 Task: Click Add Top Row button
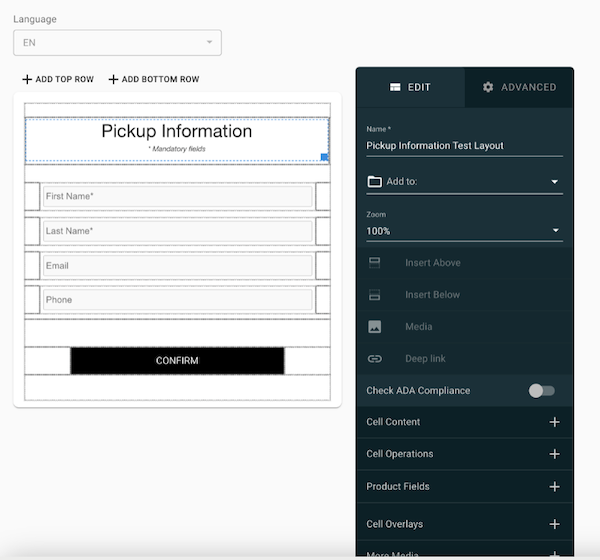tap(58, 79)
